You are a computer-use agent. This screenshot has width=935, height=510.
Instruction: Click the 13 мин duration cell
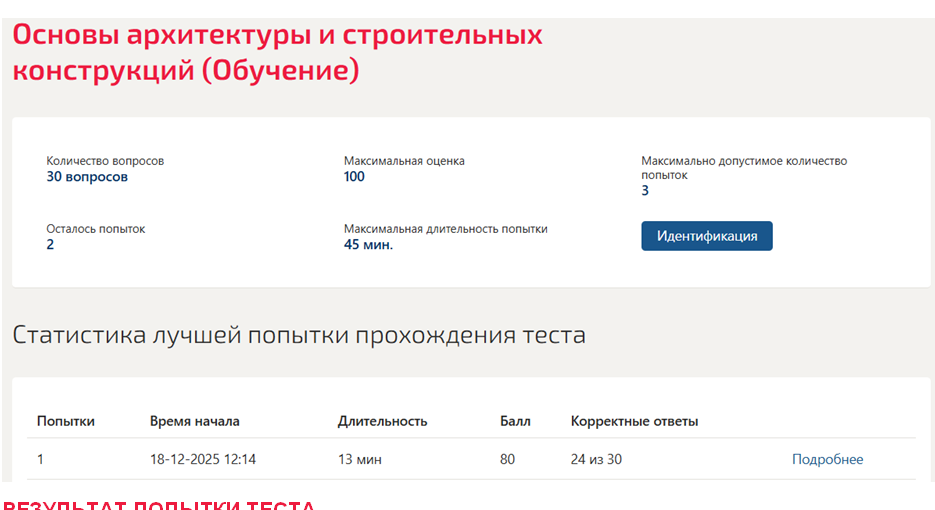pos(360,459)
